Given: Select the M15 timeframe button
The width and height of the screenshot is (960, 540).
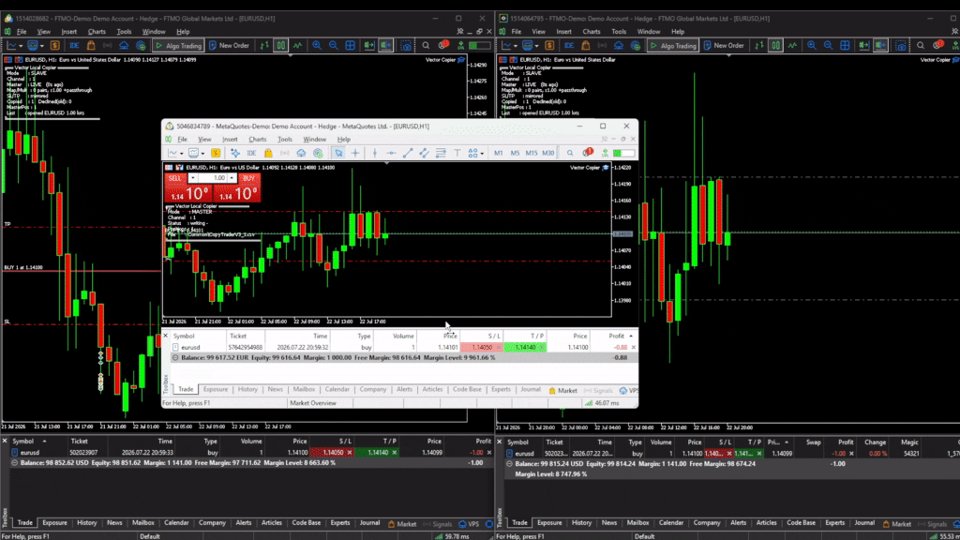Looking at the screenshot, I should (531, 153).
